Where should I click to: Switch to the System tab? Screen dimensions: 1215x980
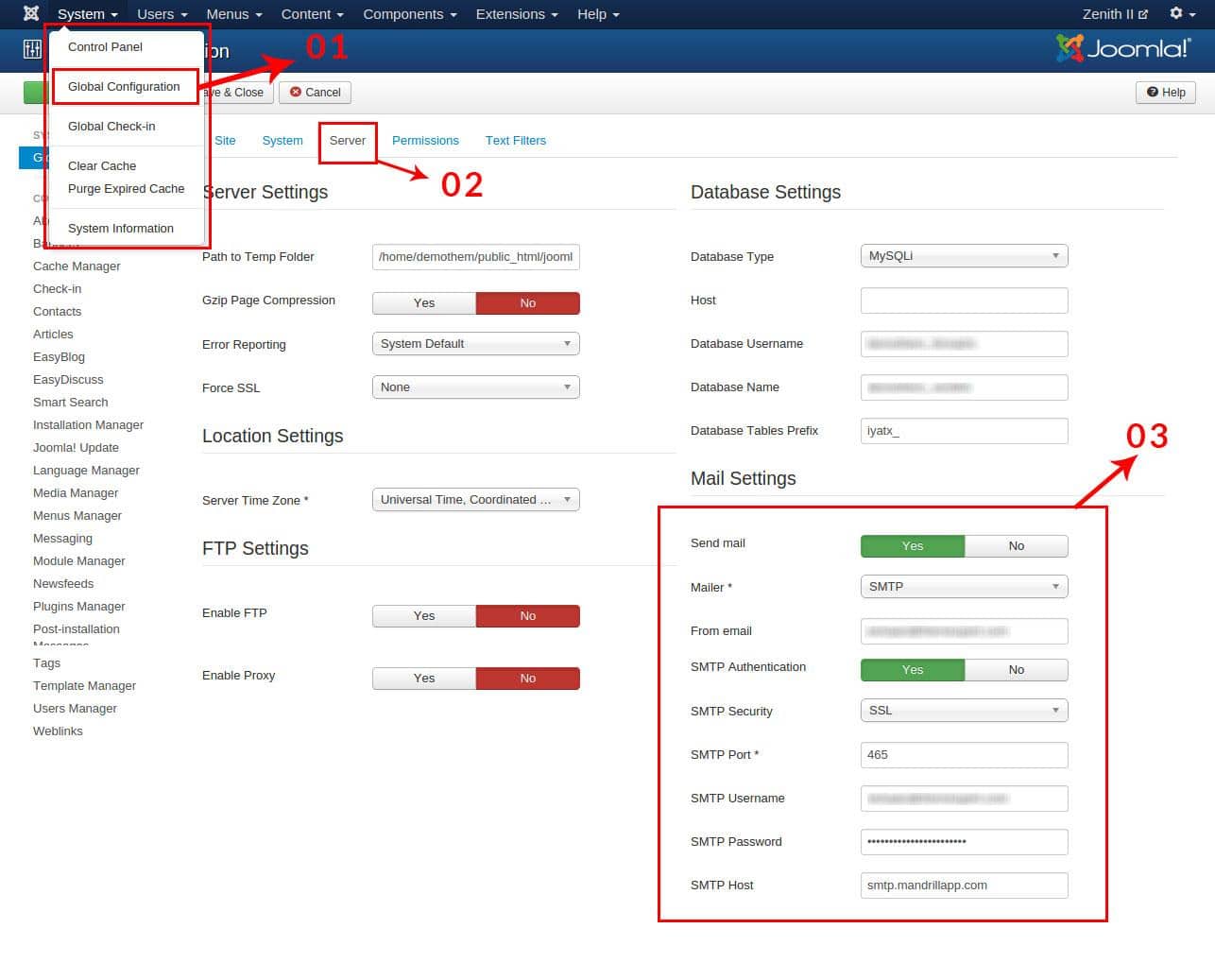click(282, 140)
